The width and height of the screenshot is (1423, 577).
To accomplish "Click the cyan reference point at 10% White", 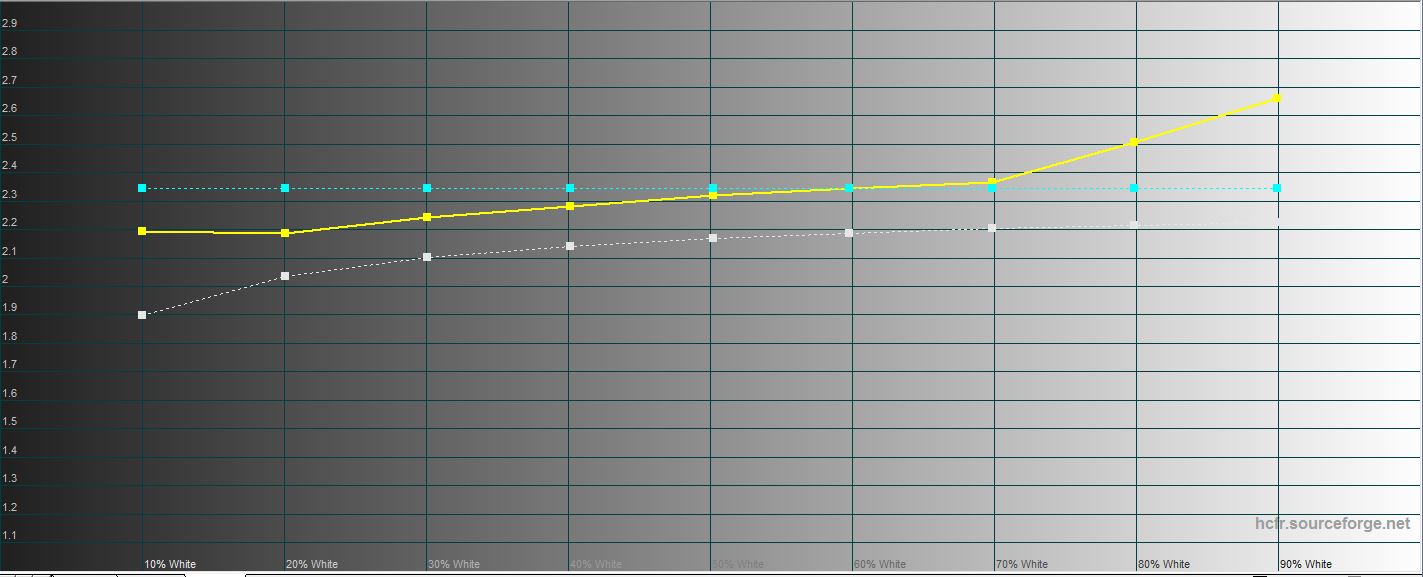I will (142, 188).
